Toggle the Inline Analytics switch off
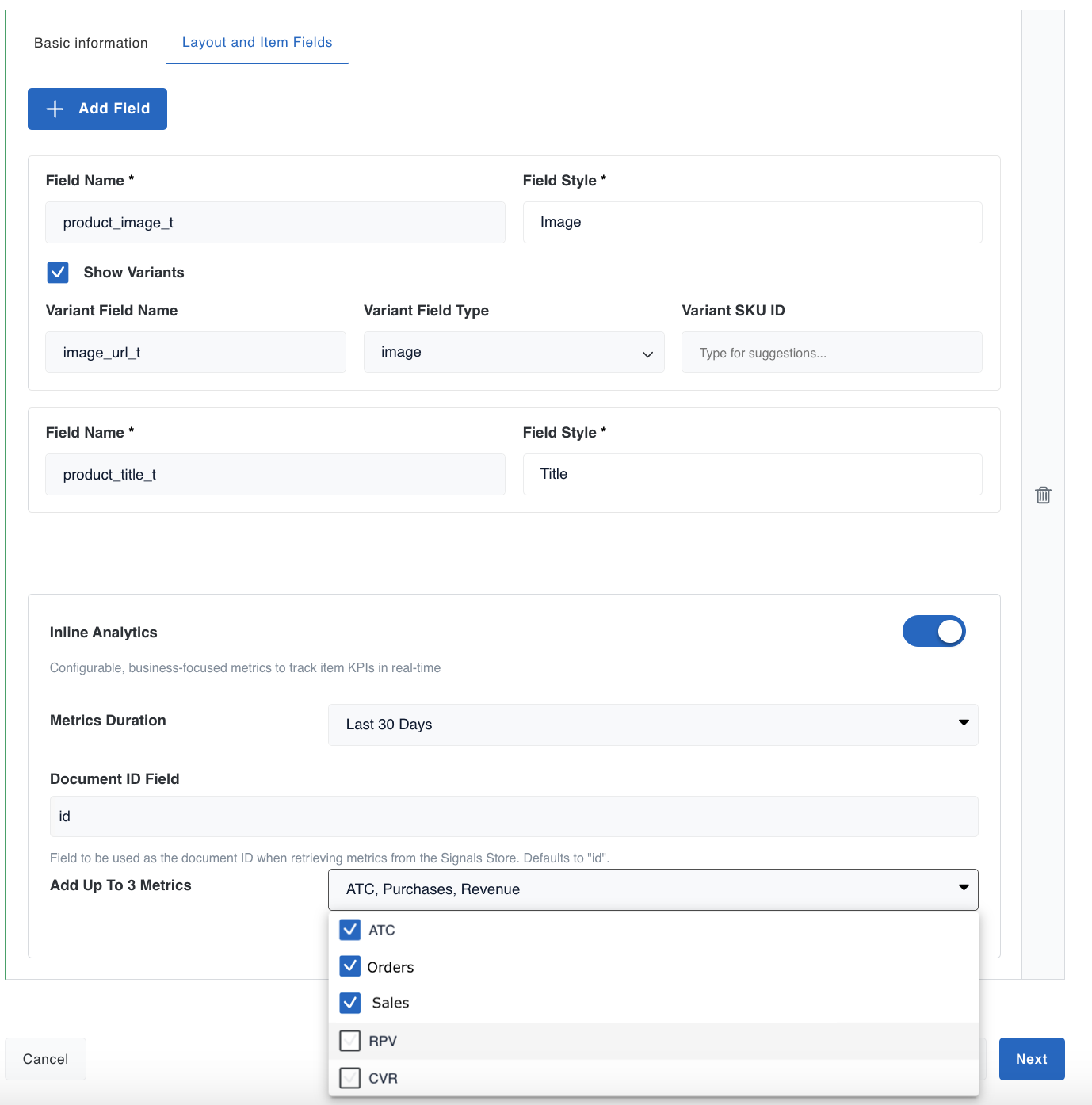The height and width of the screenshot is (1105, 1092). 934,631
